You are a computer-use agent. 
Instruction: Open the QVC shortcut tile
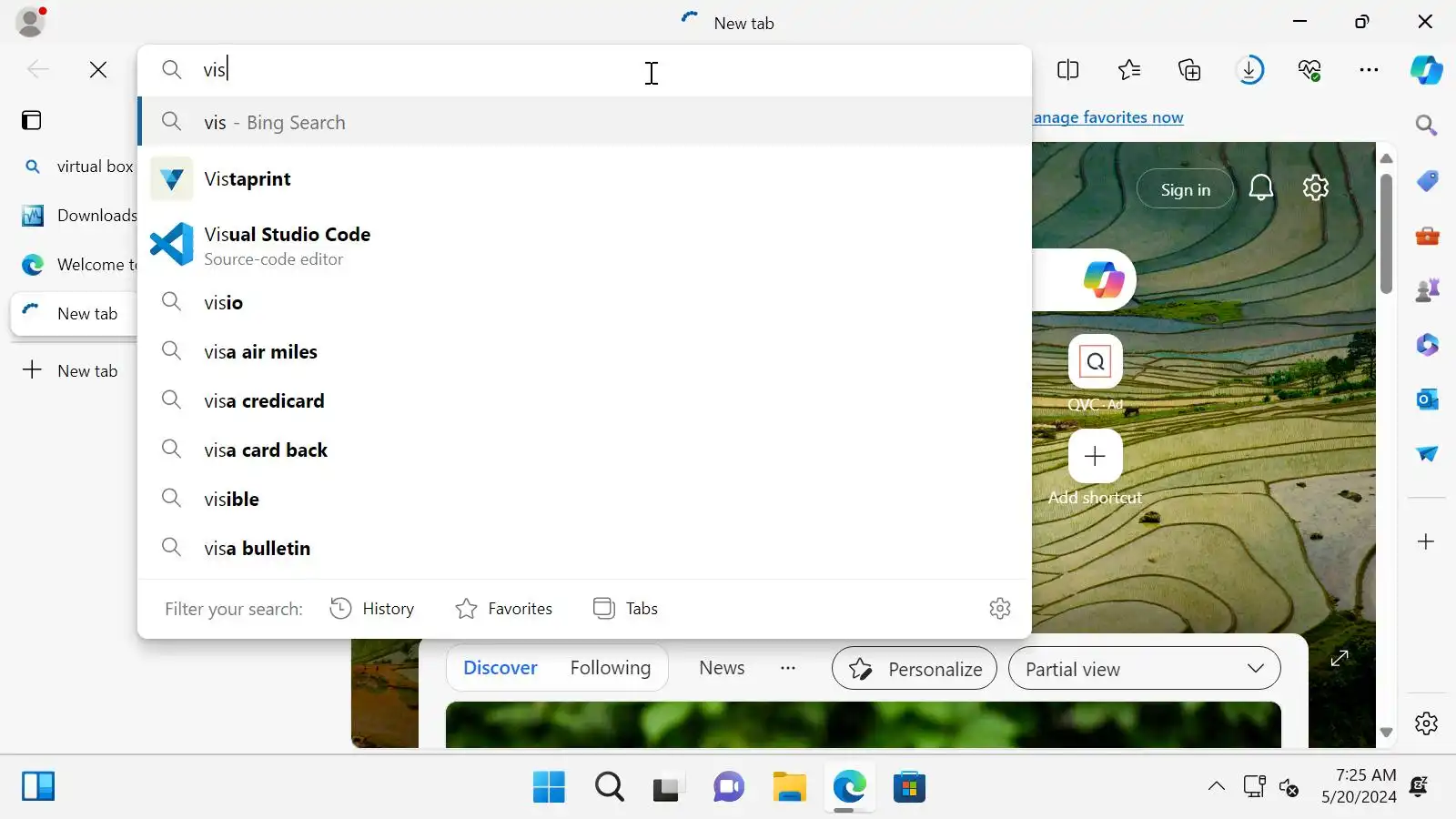pyautogui.click(x=1095, y=362)
